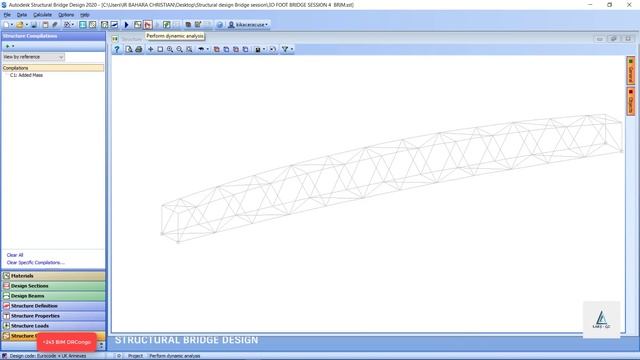
Task: Click the question mark help icon above graphics
Action: pyautogui.click(x=117, y=49)
